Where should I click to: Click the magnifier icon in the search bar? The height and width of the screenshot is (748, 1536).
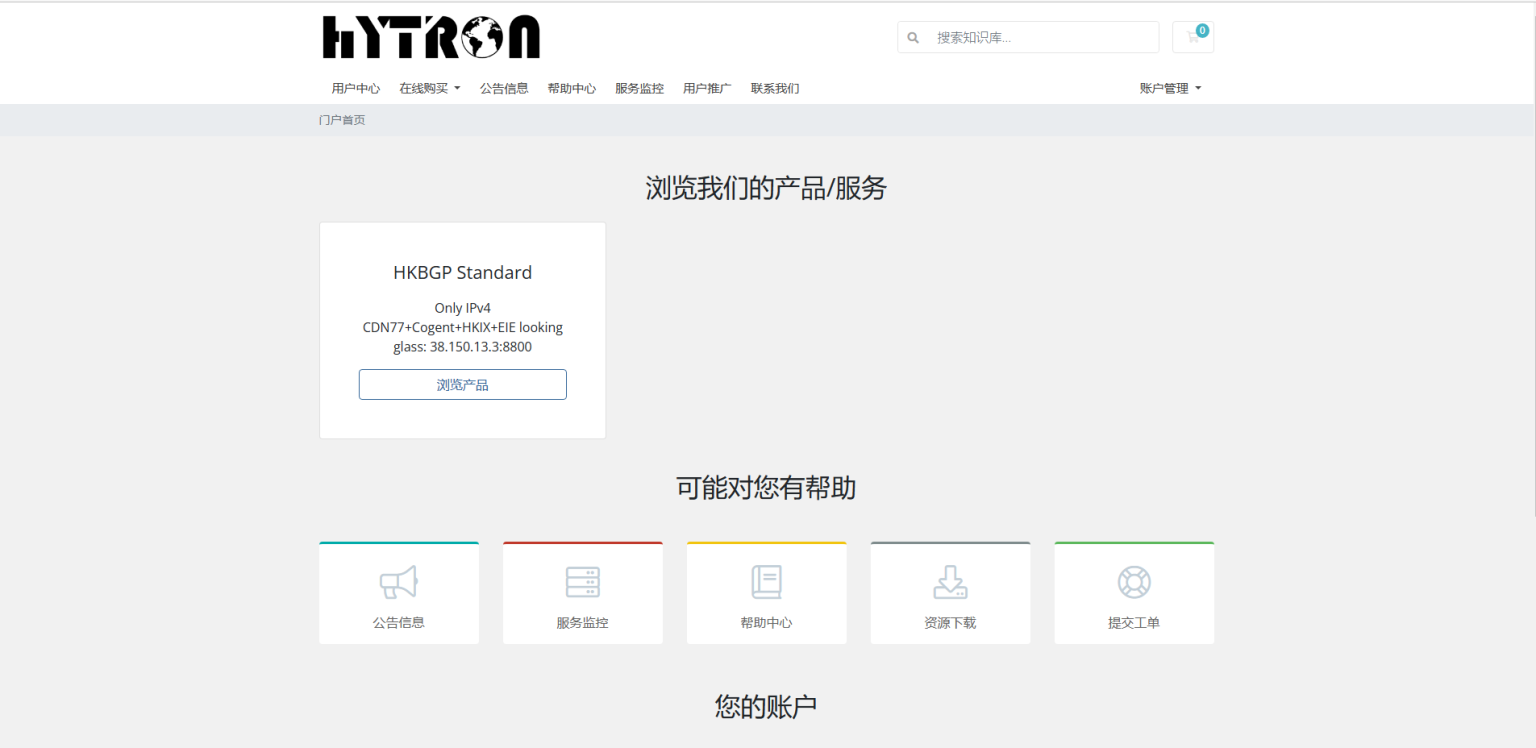coord(913,37)
